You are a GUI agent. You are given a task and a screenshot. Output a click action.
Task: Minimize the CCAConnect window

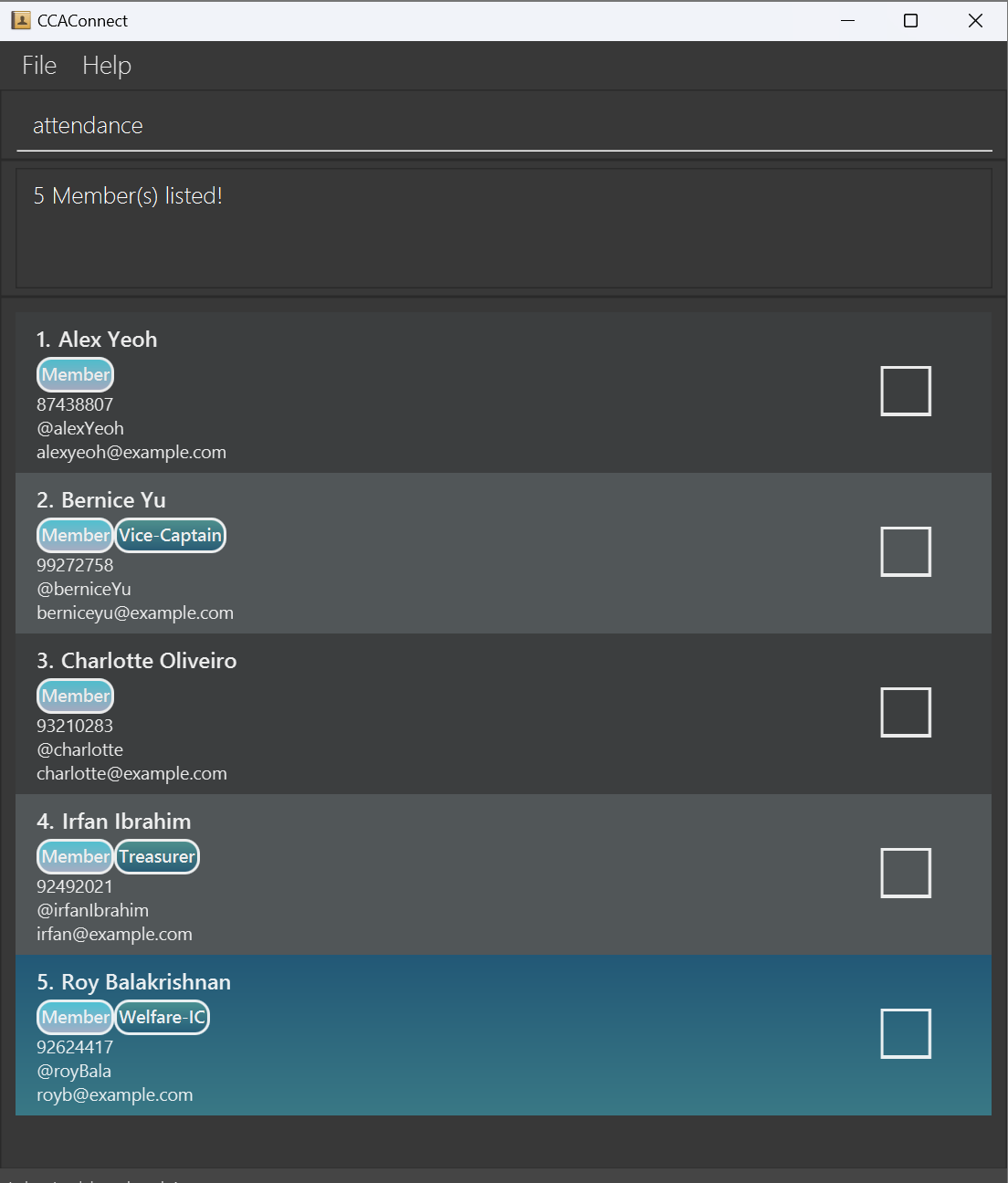pyautogui.click(x=847, y=20)
